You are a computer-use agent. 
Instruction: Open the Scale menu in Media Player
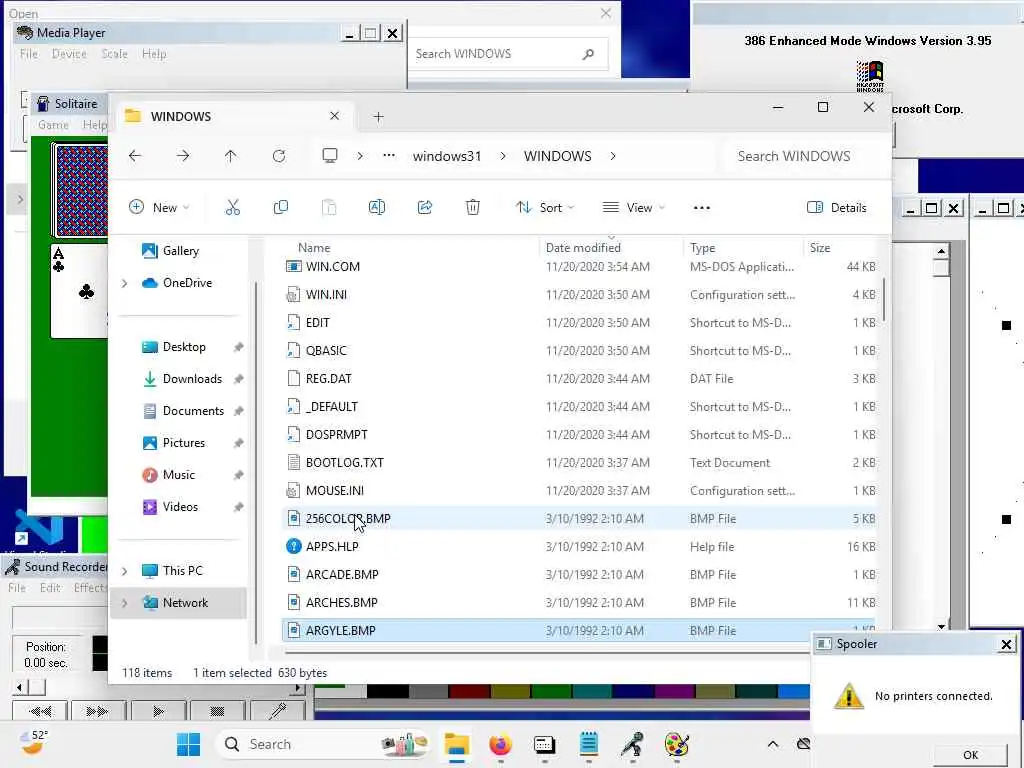click(114, 54)
